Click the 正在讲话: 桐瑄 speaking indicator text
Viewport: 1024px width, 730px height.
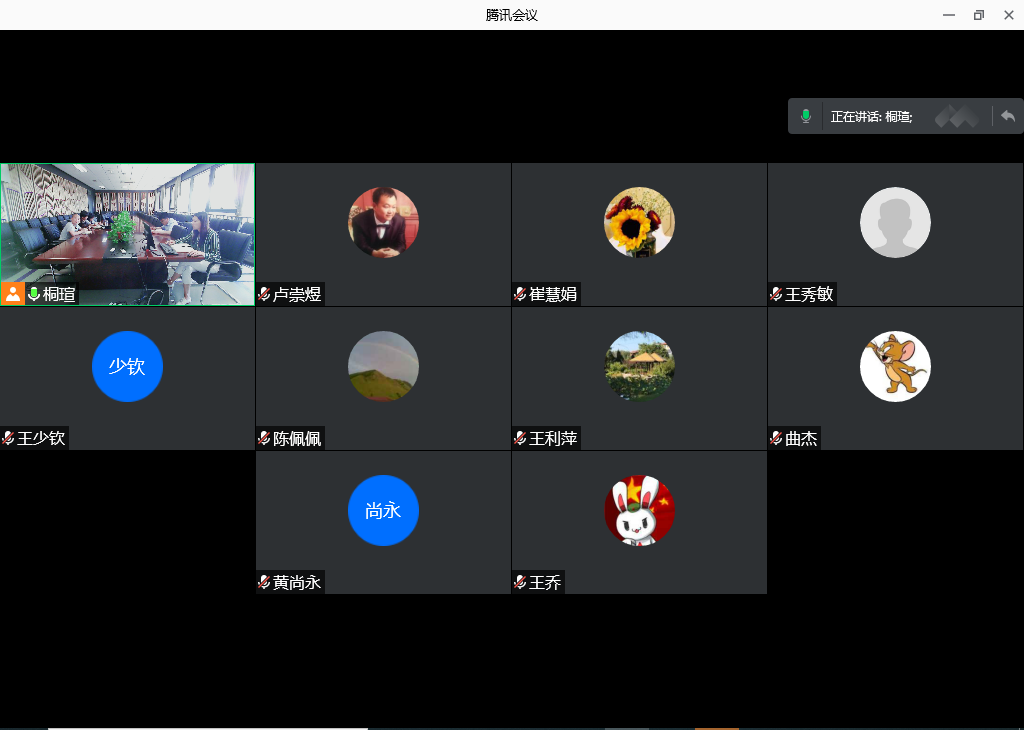(871, 117)
